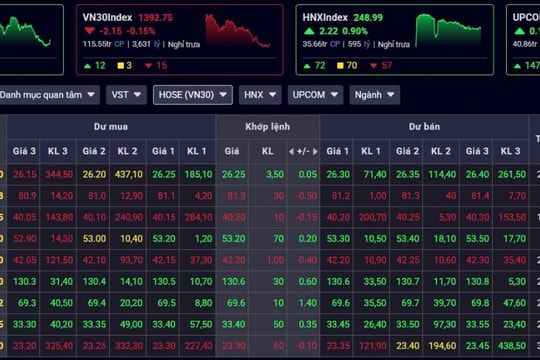Expand the Ngành dropdown
The image size is (540, 360).
click(375, 95)
